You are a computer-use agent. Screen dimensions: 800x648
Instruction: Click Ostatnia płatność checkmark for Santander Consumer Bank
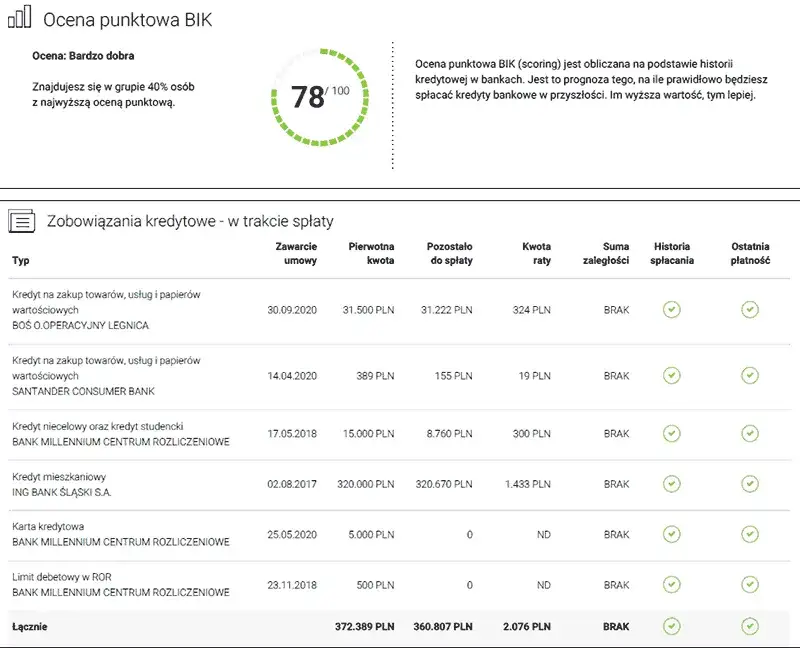pos(750,376)
